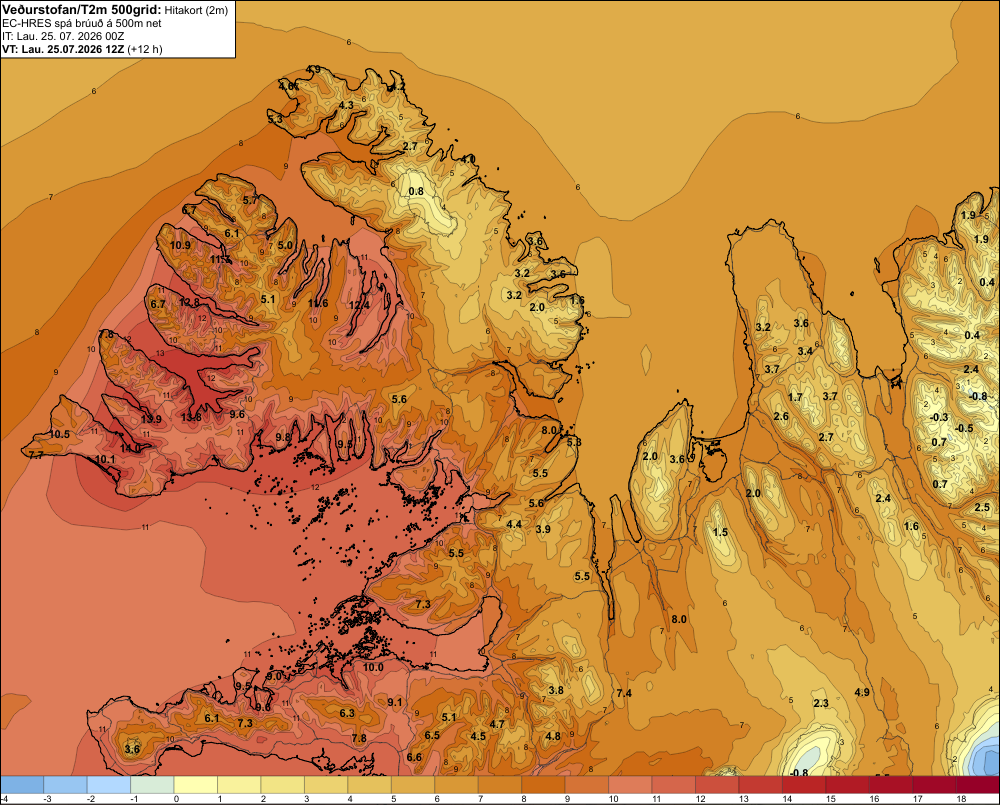
Task: Click the 14.0 temperature label
Action: pos(130,448)
